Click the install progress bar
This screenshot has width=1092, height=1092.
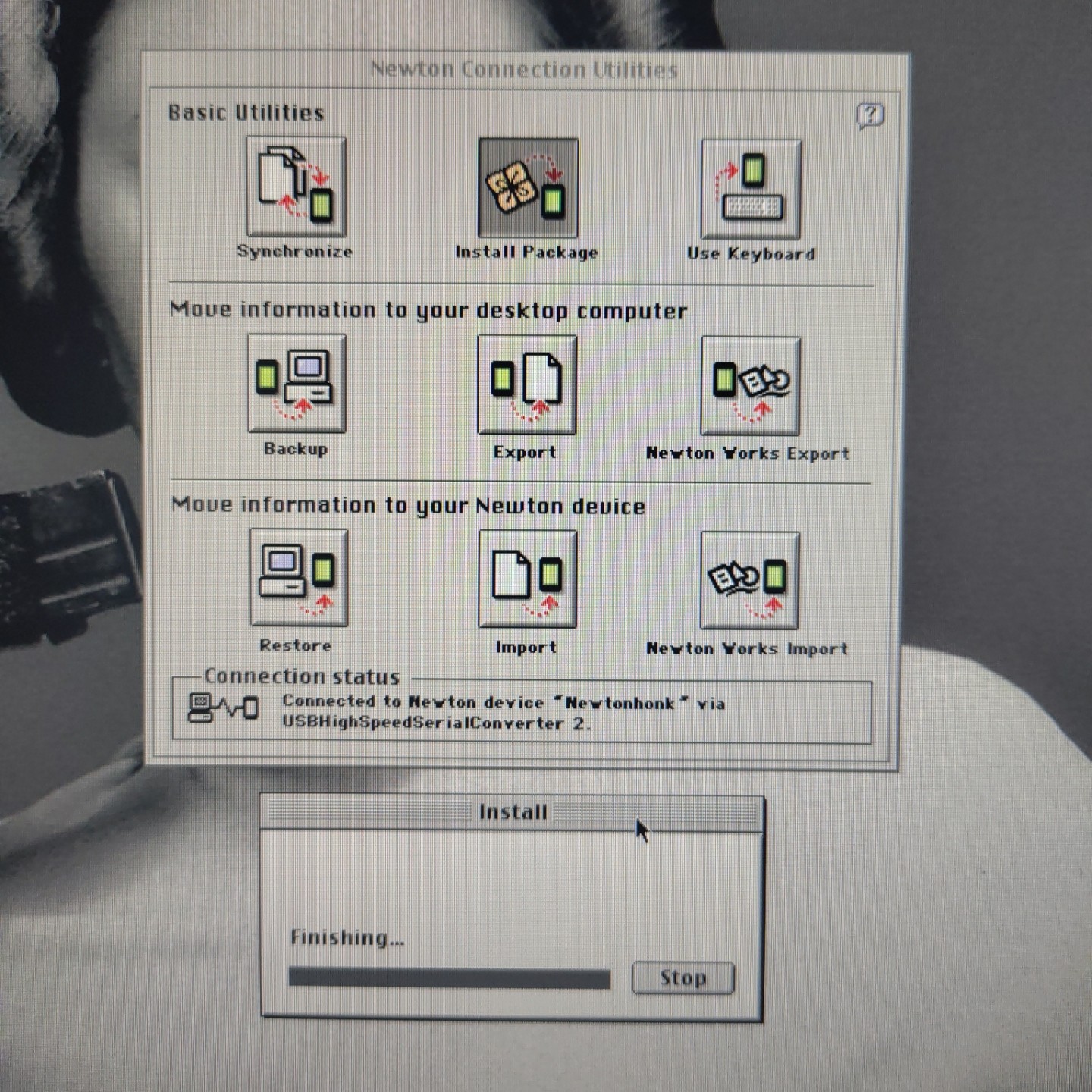tap(449, 978)
